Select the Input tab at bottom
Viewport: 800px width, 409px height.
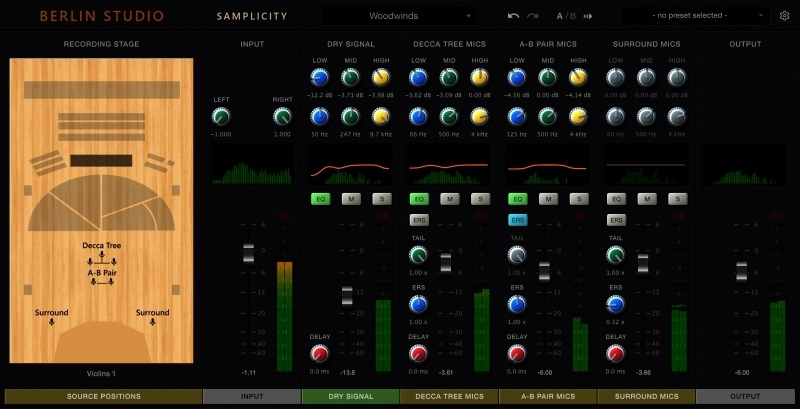[x=252, y=396]
